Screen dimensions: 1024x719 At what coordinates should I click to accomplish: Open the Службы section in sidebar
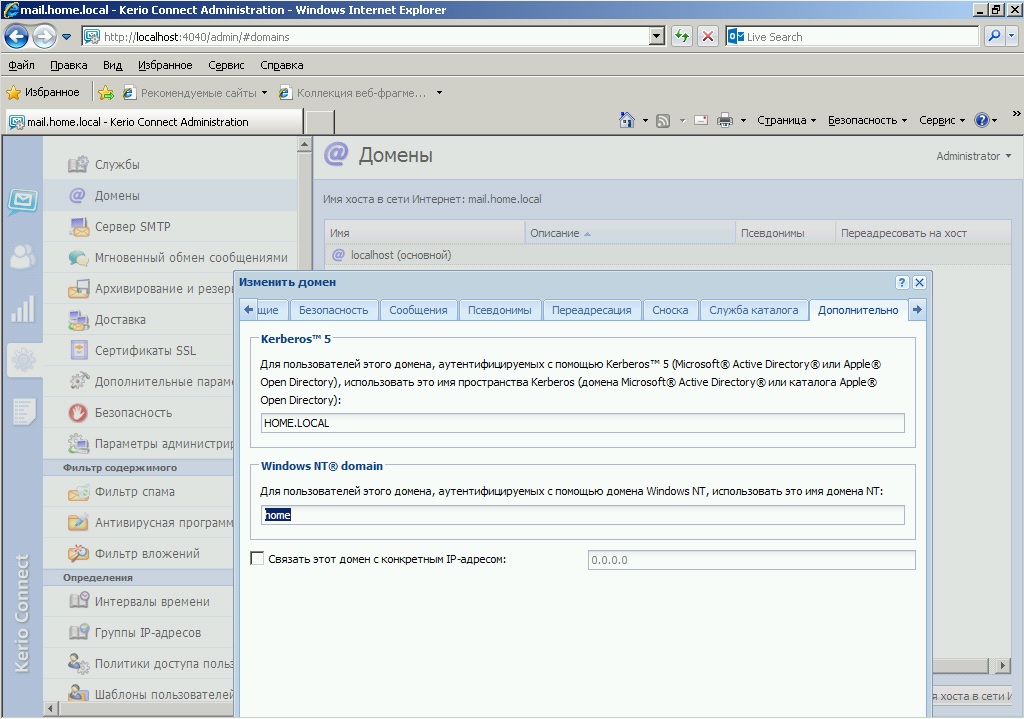[x=117, y=164]
